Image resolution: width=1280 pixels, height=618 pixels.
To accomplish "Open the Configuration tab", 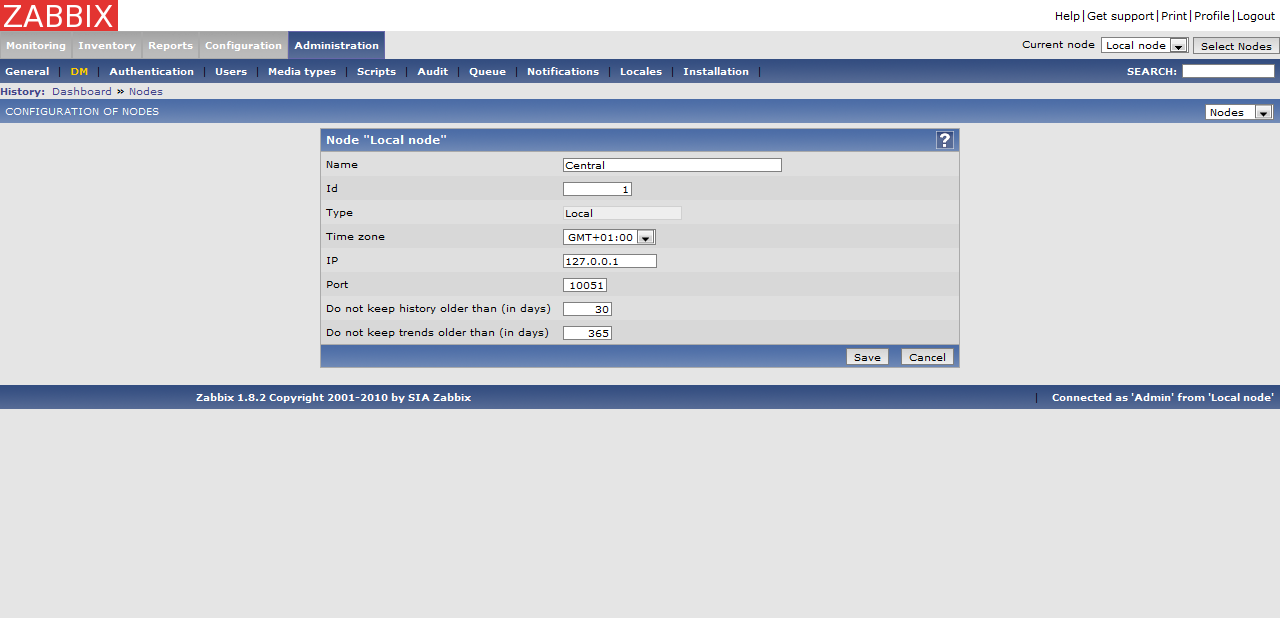I will tap(243, 46).
